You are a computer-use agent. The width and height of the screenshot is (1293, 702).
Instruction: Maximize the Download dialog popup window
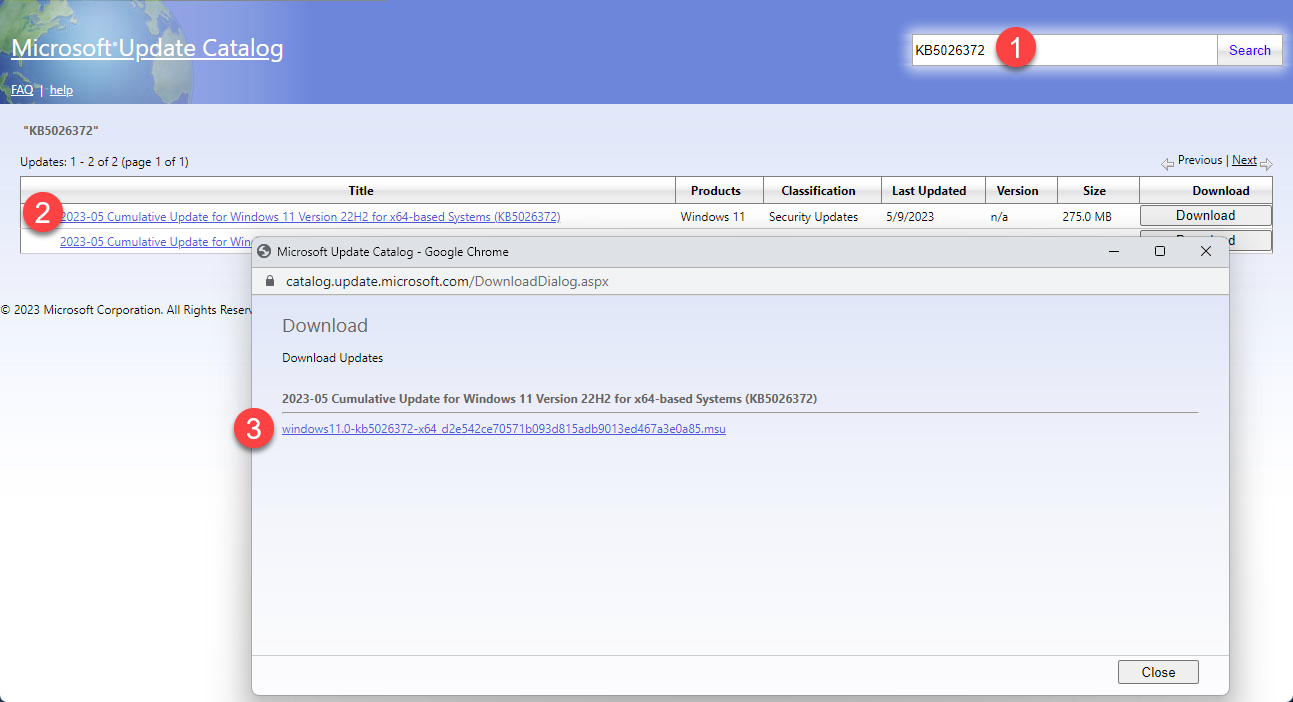pos(1159,252)
